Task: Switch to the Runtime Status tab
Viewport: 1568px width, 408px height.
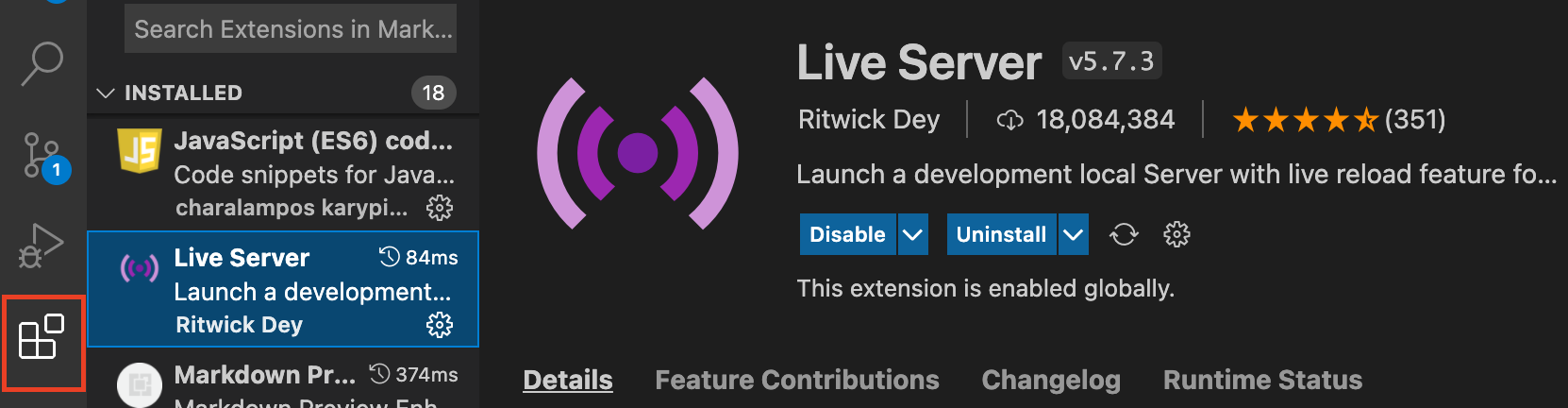Action: pyautogui.click(x=1262, y=380)
